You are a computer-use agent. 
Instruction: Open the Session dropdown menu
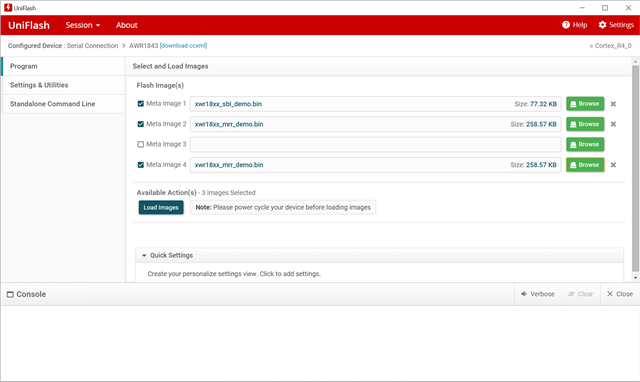coord(82,25)
